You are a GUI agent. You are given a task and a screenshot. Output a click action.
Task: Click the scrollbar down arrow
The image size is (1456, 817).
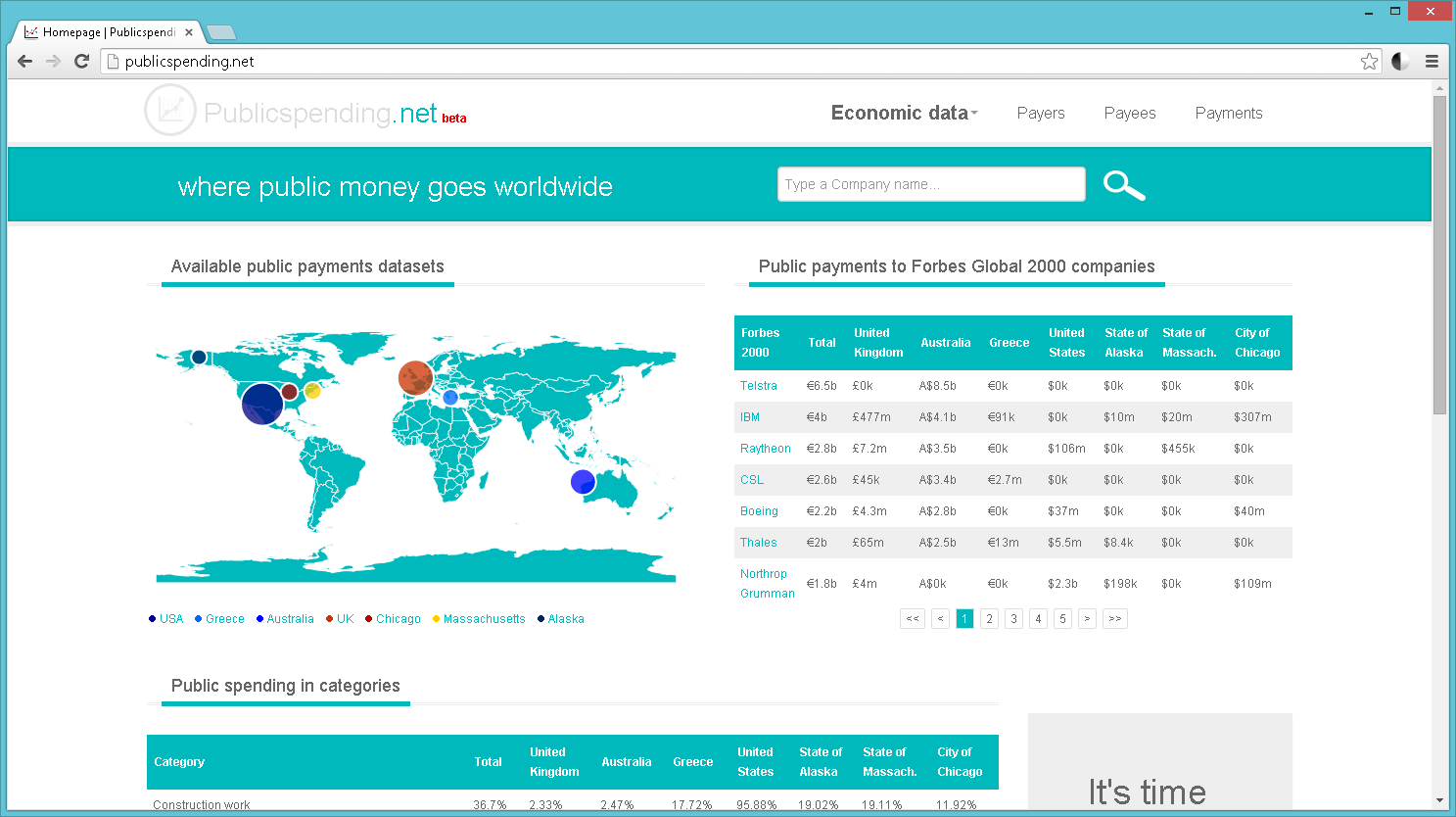1439,801
